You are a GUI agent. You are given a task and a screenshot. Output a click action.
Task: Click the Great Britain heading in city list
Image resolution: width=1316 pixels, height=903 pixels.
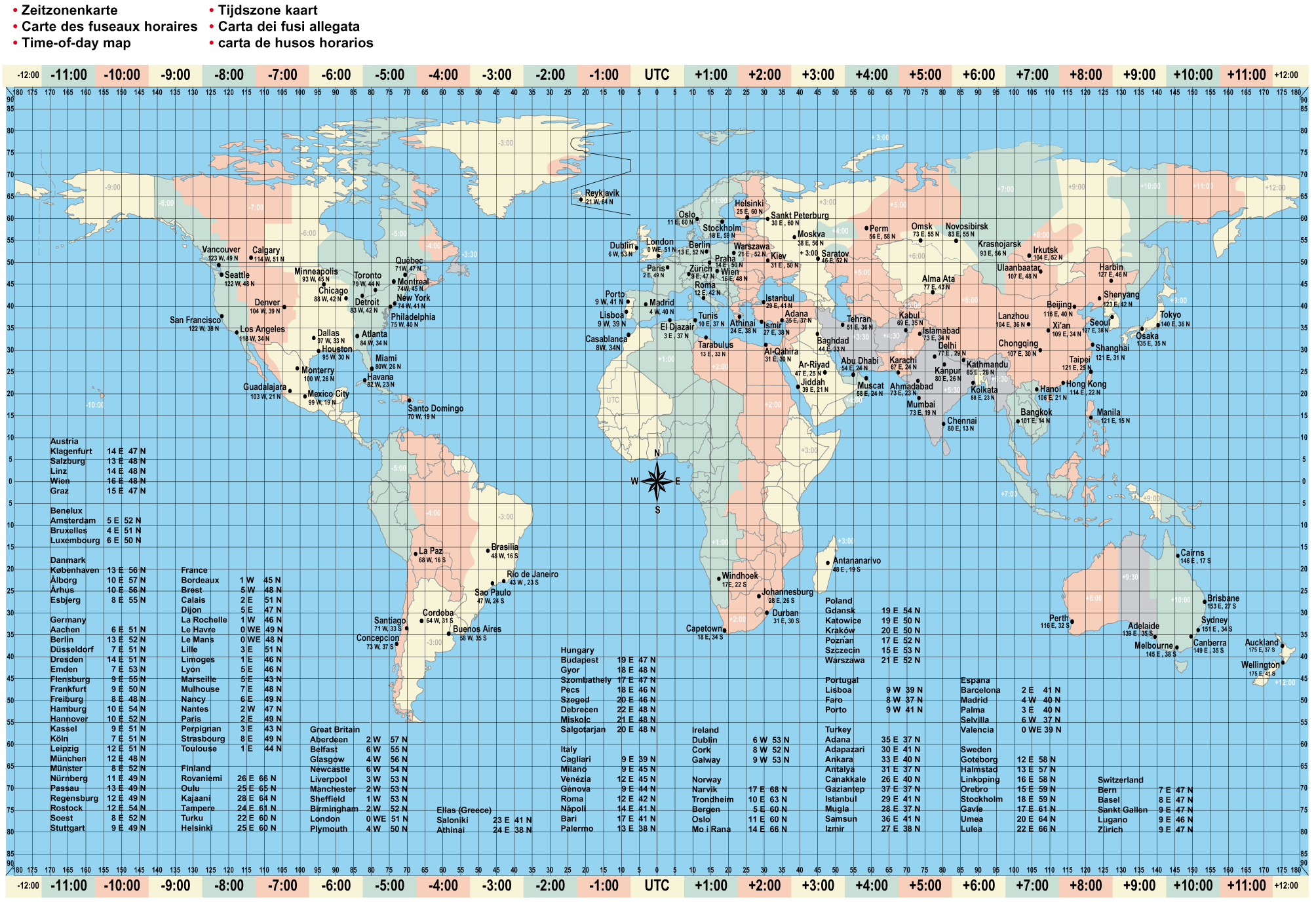(334, 729)
